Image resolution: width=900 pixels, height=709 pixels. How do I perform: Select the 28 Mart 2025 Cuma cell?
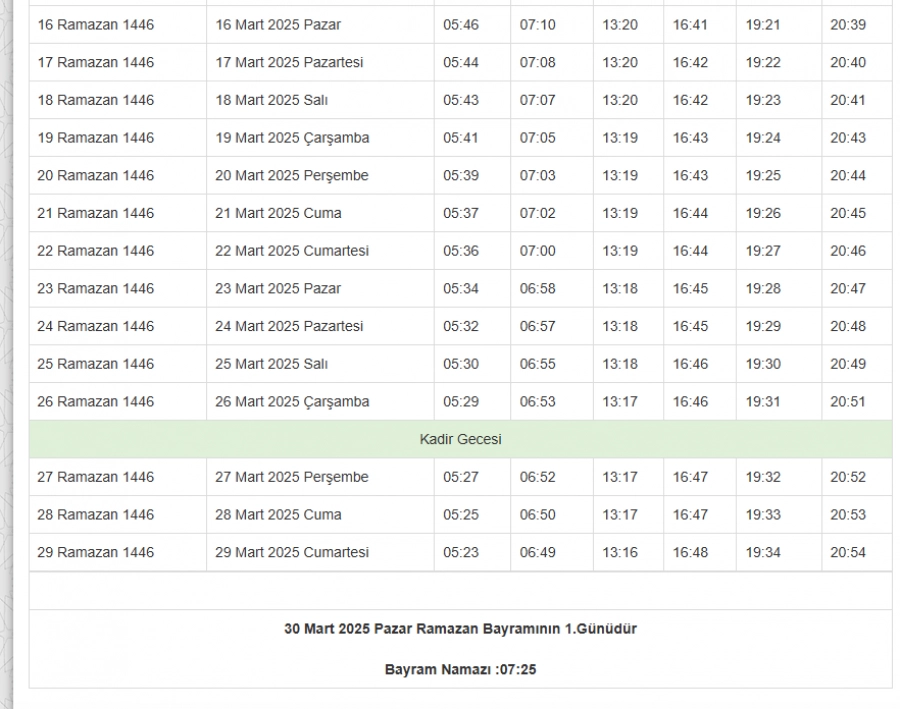[x=278, y=515]
